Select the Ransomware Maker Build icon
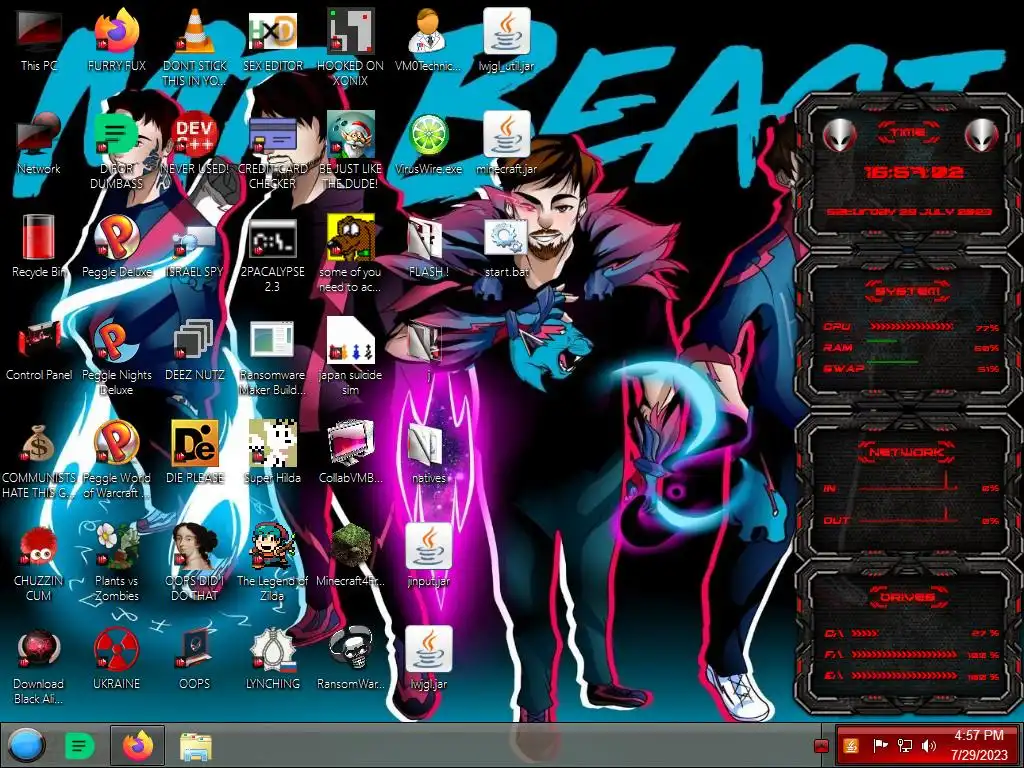1024x768 pixels. coord(272,356)
